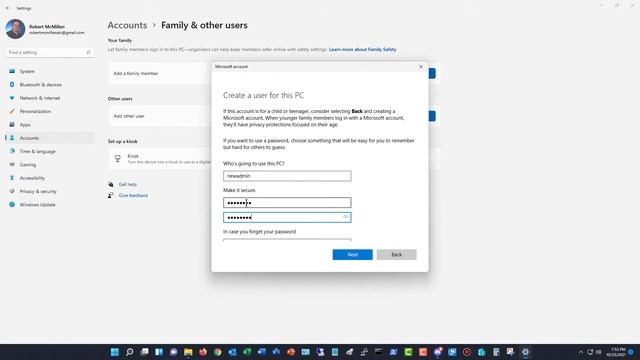The image size is (640, 360).
Task: Open Network & internet category
Action: click(50, 98)
